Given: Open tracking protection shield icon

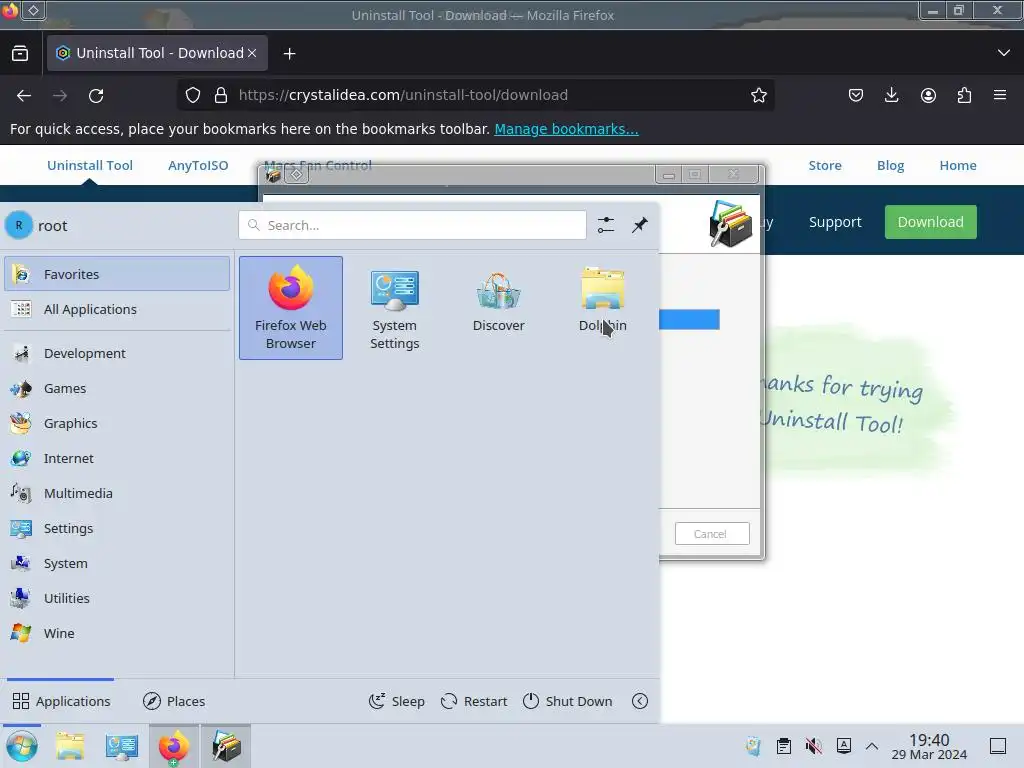Looking at the screenshot, I should coord(193,95).
